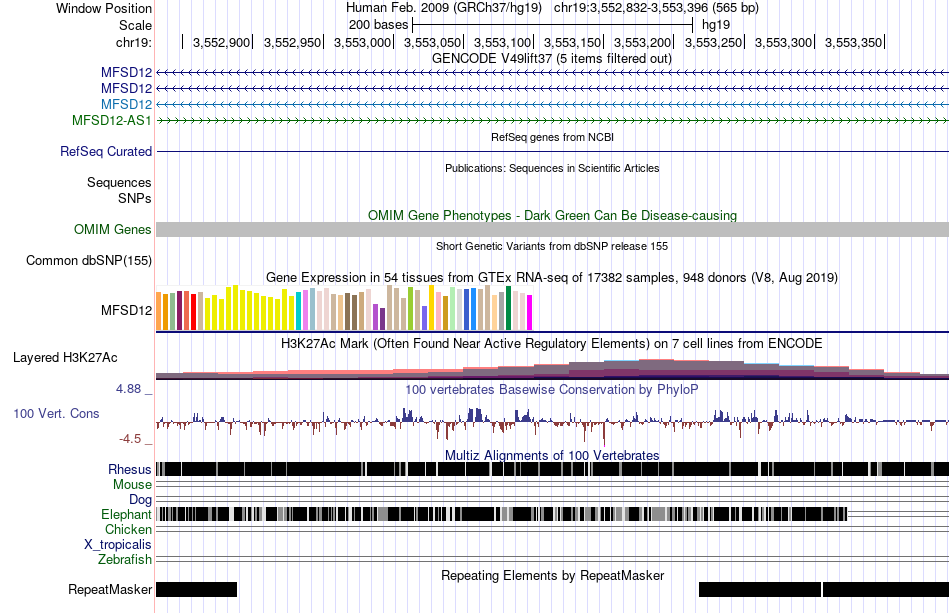This screenshot has height=613, width=950.
Task: Click the H3K27Ac Mark ENCODE track title
Action: click(x=551, y=343)
